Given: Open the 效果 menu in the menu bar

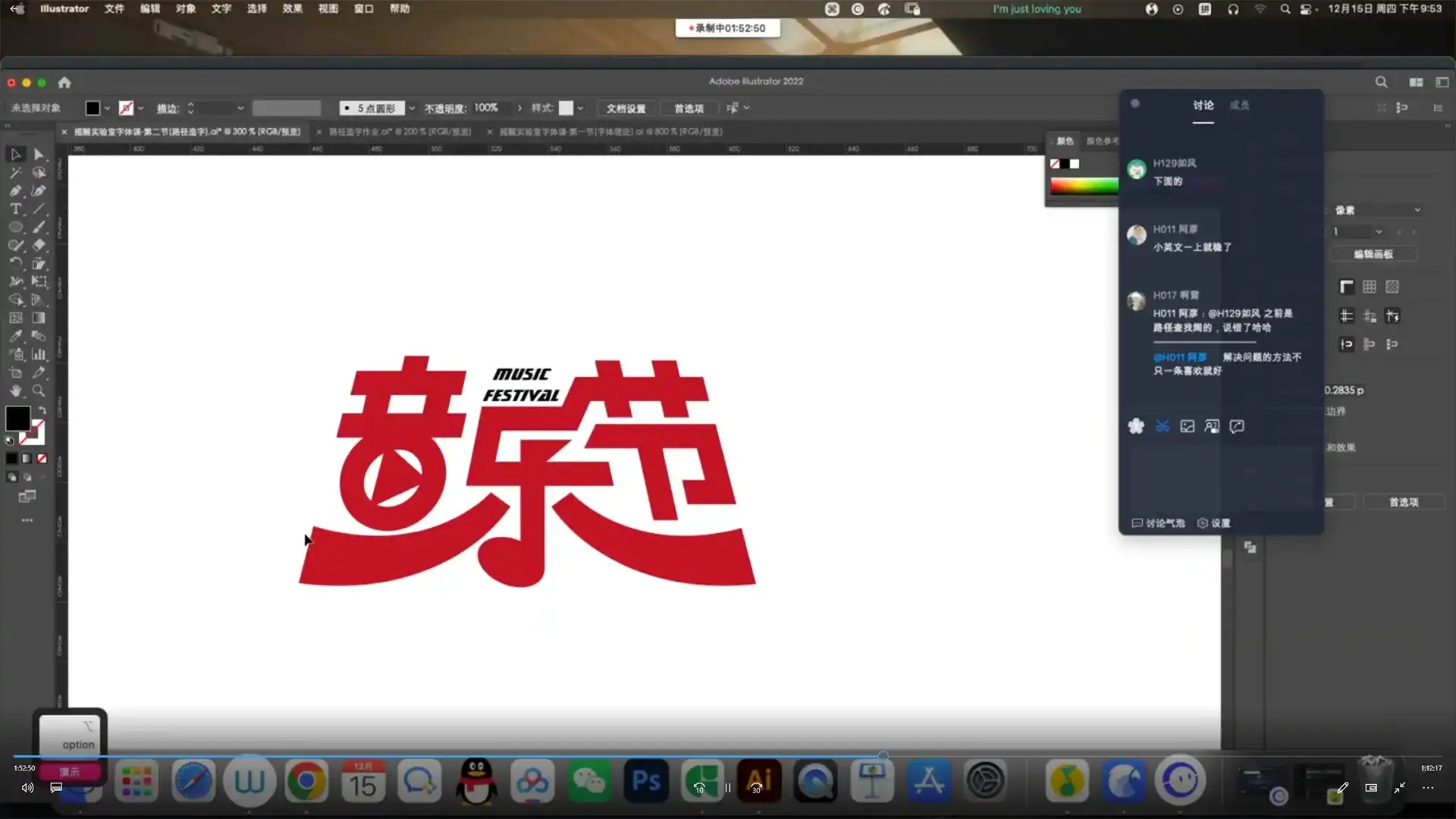Looking at the screenshot, I should (x=291, y=8).
